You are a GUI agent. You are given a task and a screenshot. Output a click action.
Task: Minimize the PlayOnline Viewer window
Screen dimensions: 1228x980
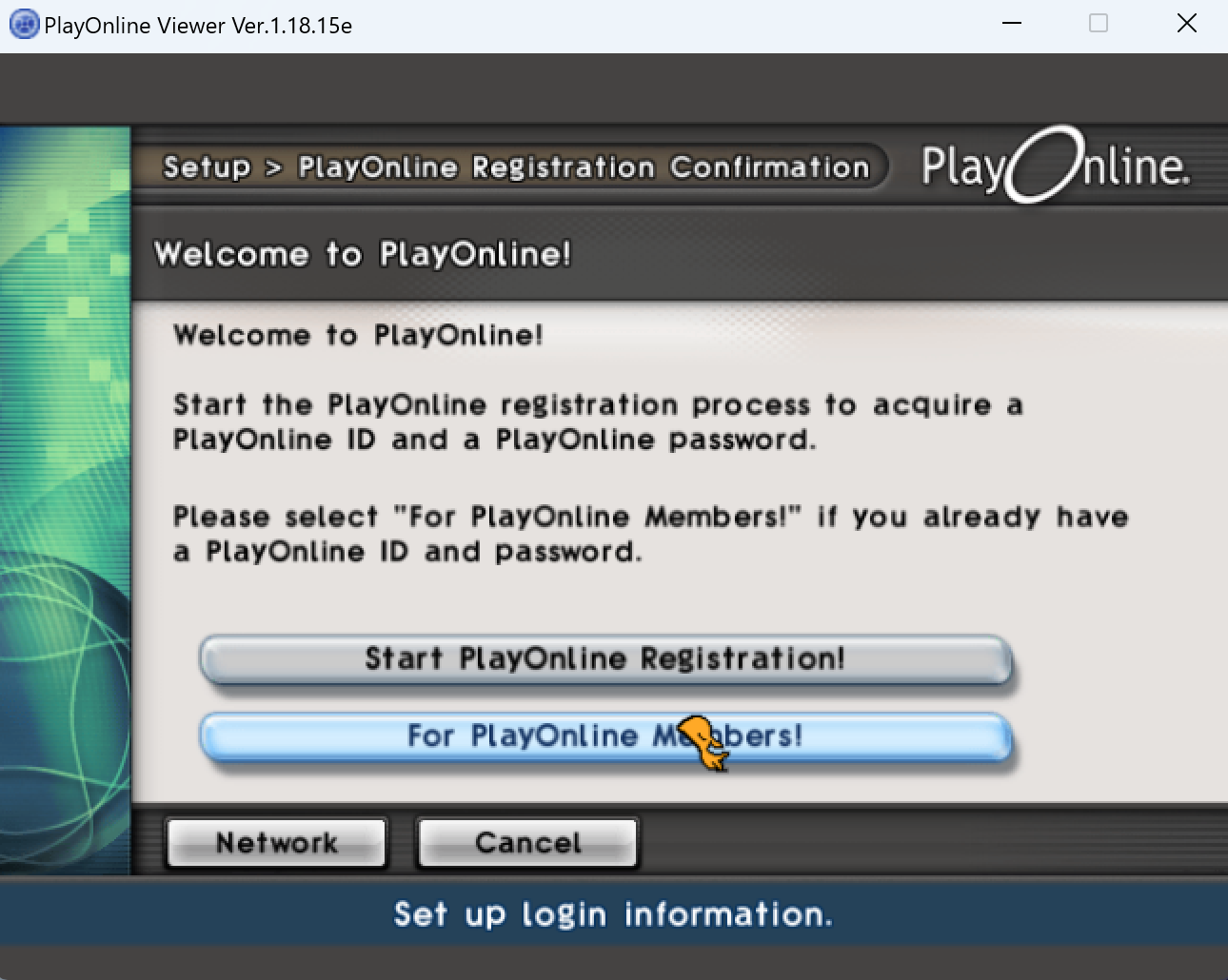click(1012, 24)
